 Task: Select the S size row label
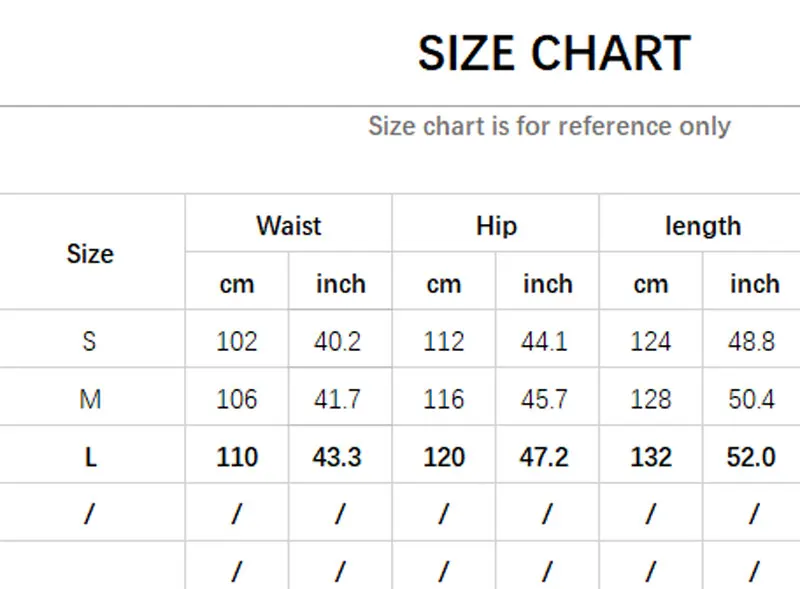coord(90,341)
